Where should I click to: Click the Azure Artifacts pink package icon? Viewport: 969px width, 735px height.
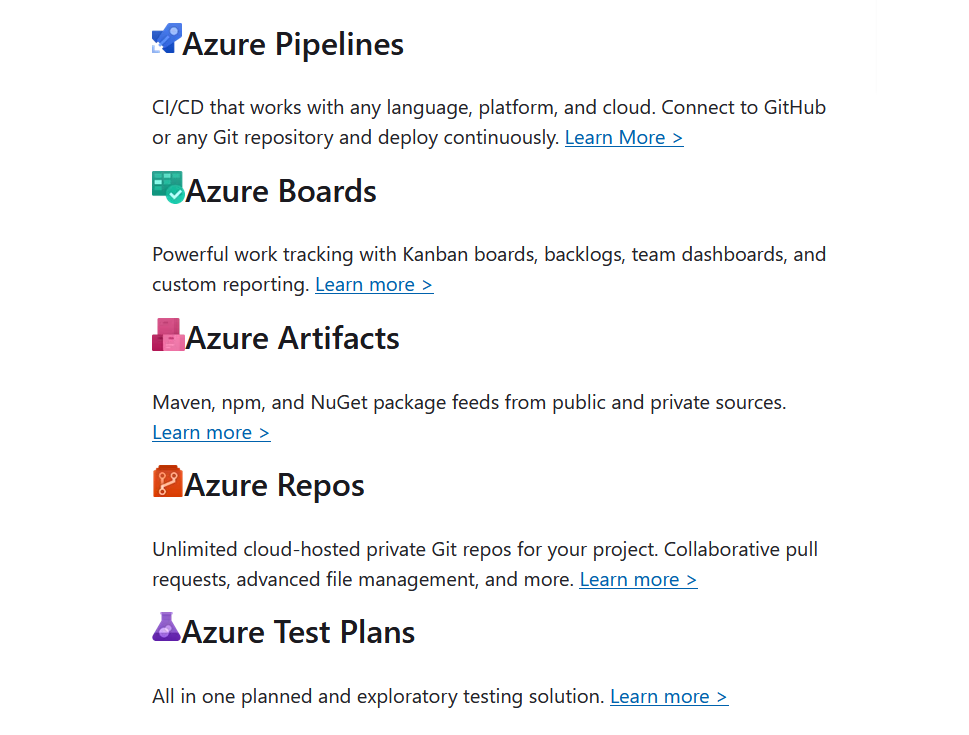tap(167, 334)
